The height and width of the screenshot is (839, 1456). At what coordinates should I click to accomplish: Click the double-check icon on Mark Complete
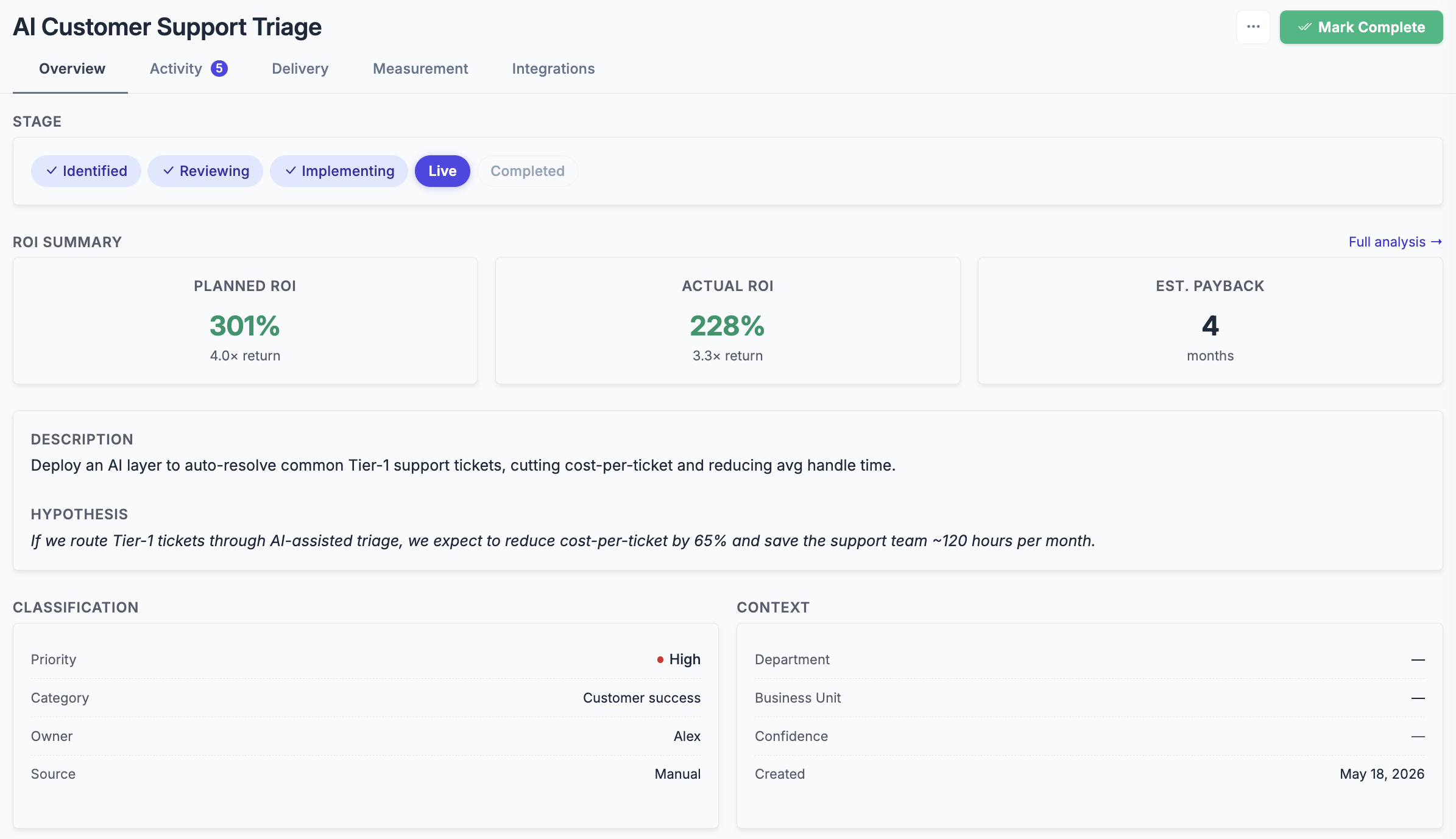(x=1304, y=27)
